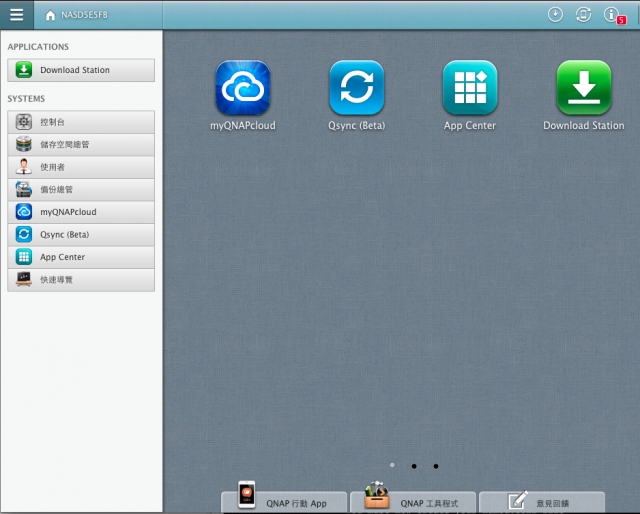Image resolution: width=640 pixels, height=514 pixels.
Task: Switch to second desktop page dot
Action: point(414,466)
